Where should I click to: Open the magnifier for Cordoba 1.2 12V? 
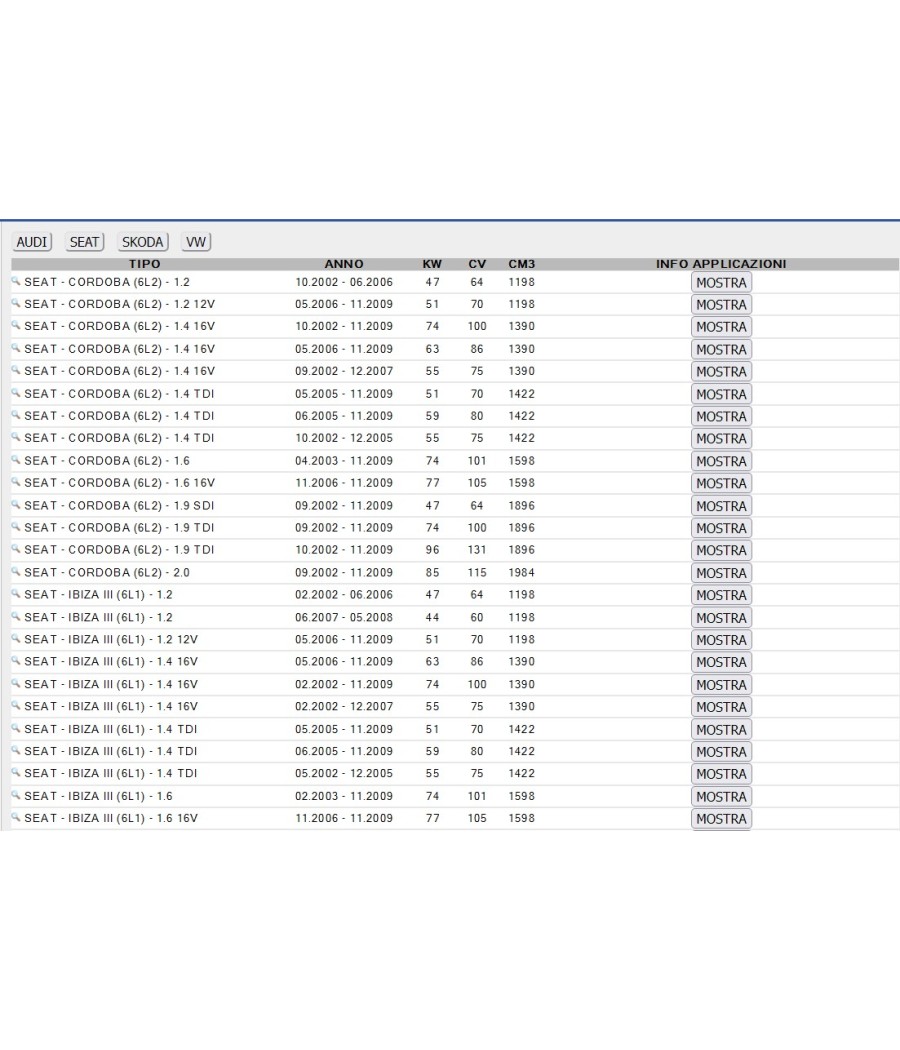16,303
